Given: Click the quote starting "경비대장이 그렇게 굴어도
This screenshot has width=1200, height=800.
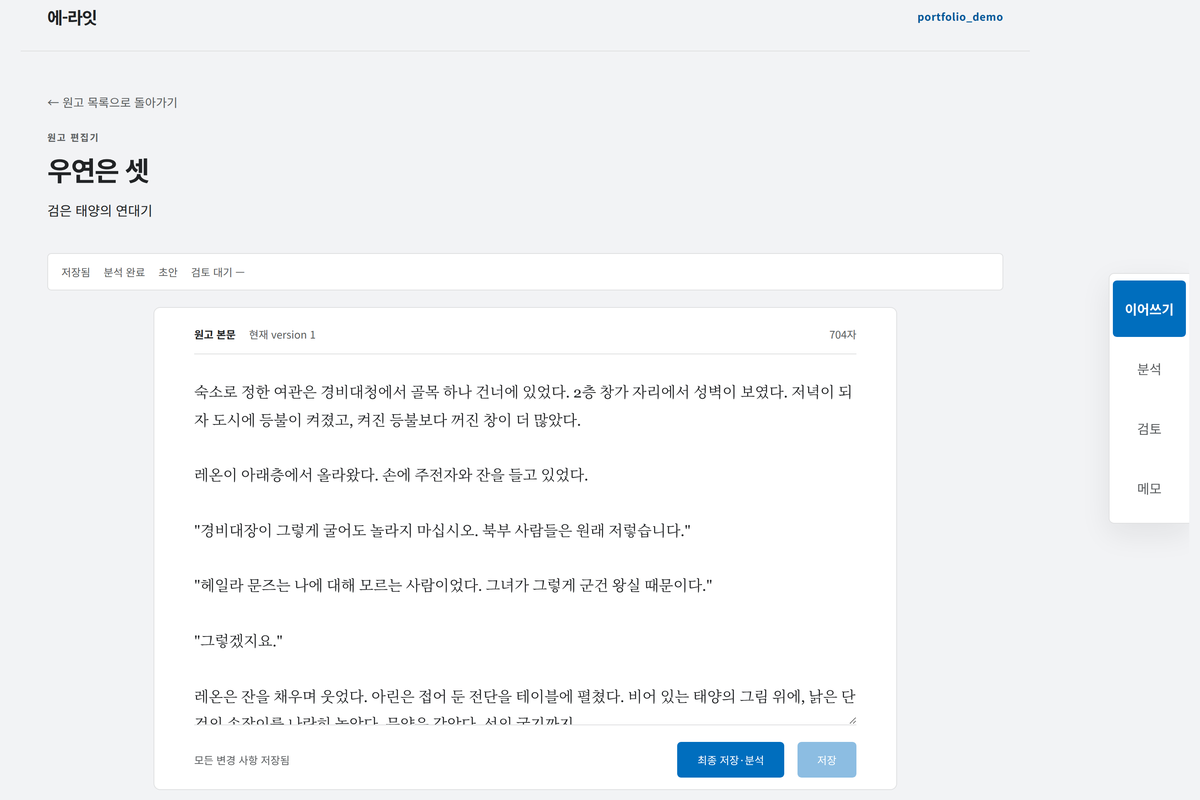Looking at the screenshot, I should click(x=442, y=530).
